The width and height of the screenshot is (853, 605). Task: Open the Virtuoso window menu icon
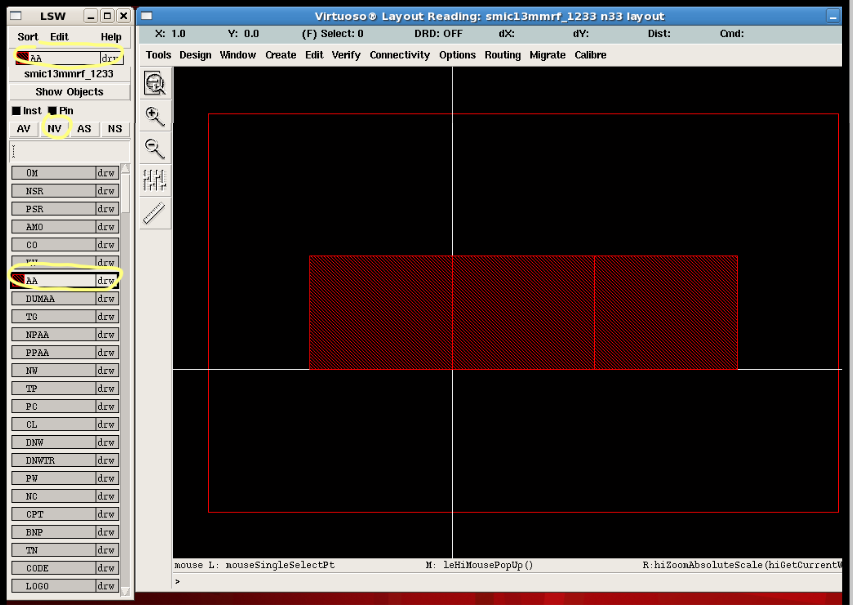pos(146,16)
